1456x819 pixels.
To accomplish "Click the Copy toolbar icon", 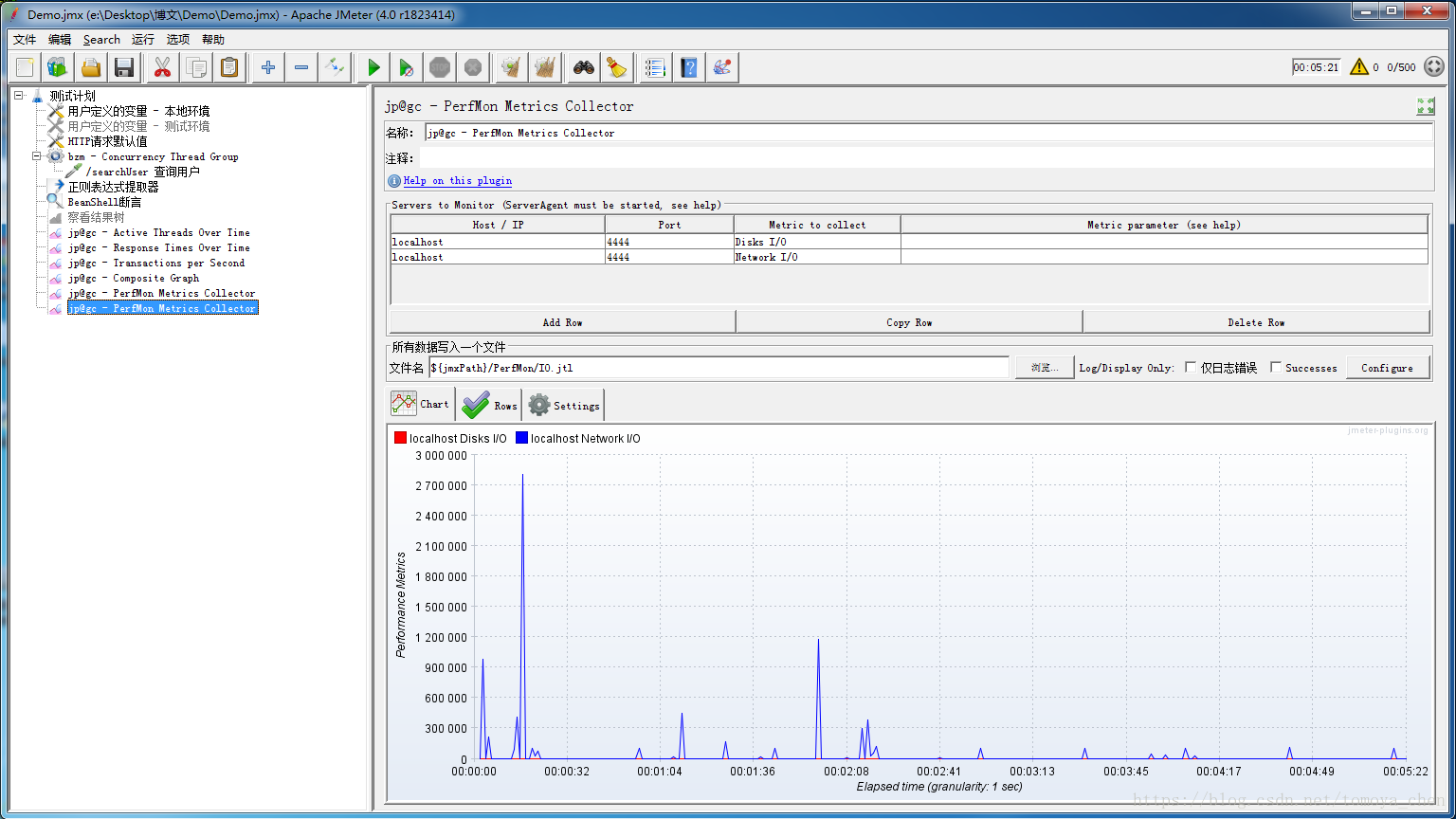I will click(196, 67).
